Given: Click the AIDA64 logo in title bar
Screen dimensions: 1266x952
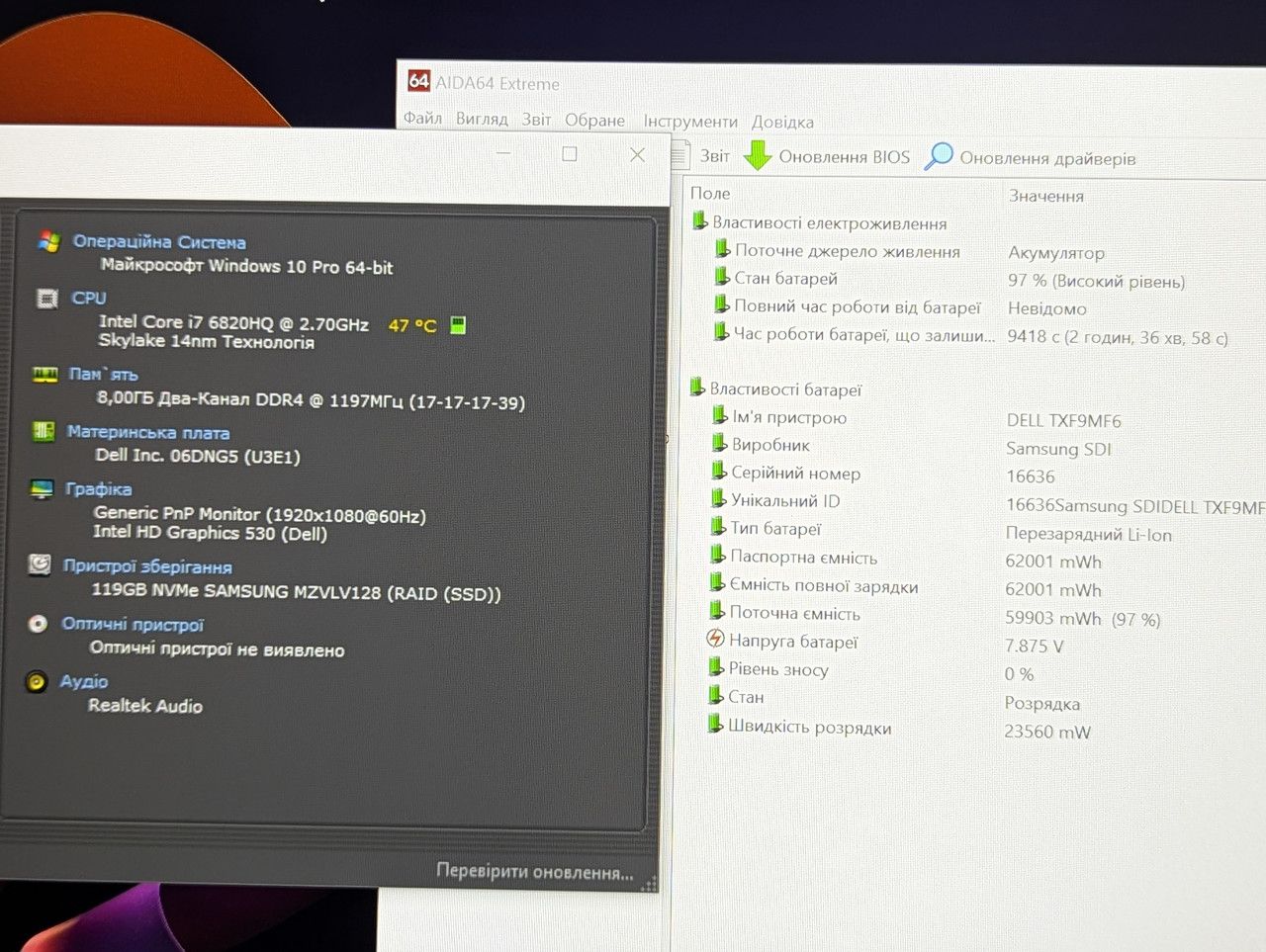Looking at the screenshot, I should coord(418,81).
